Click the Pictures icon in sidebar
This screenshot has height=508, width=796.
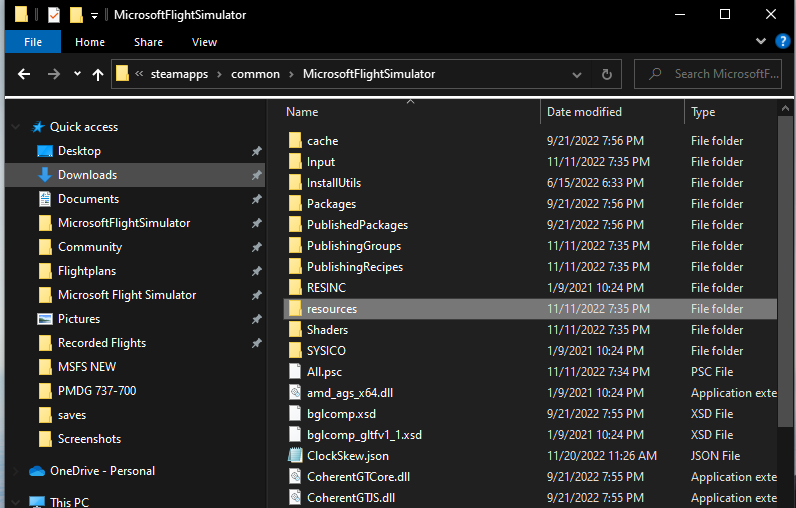tap(45, 319)
